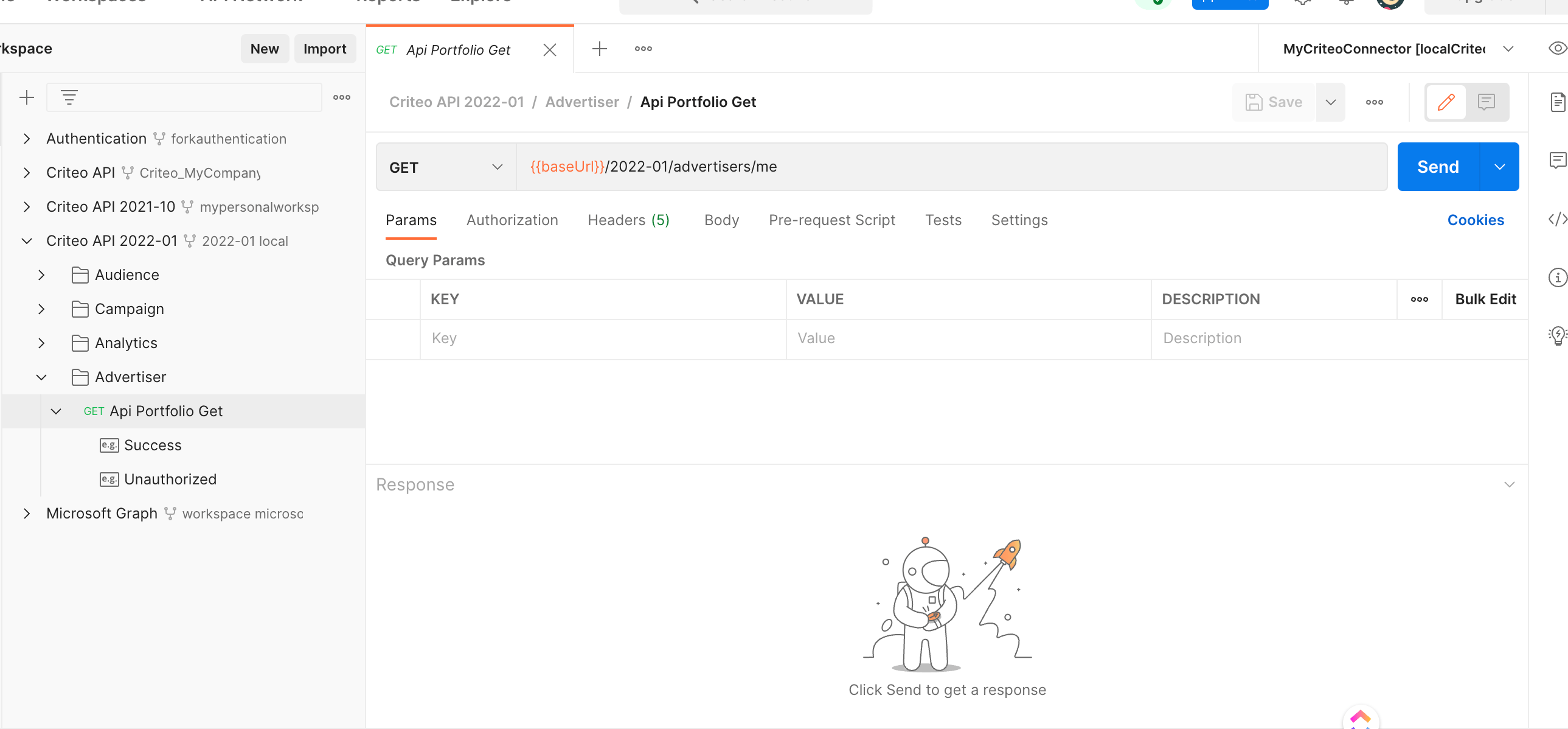Click the Unauthorized example e.g. icon
1568x729 pixels.
click(109, 480)
